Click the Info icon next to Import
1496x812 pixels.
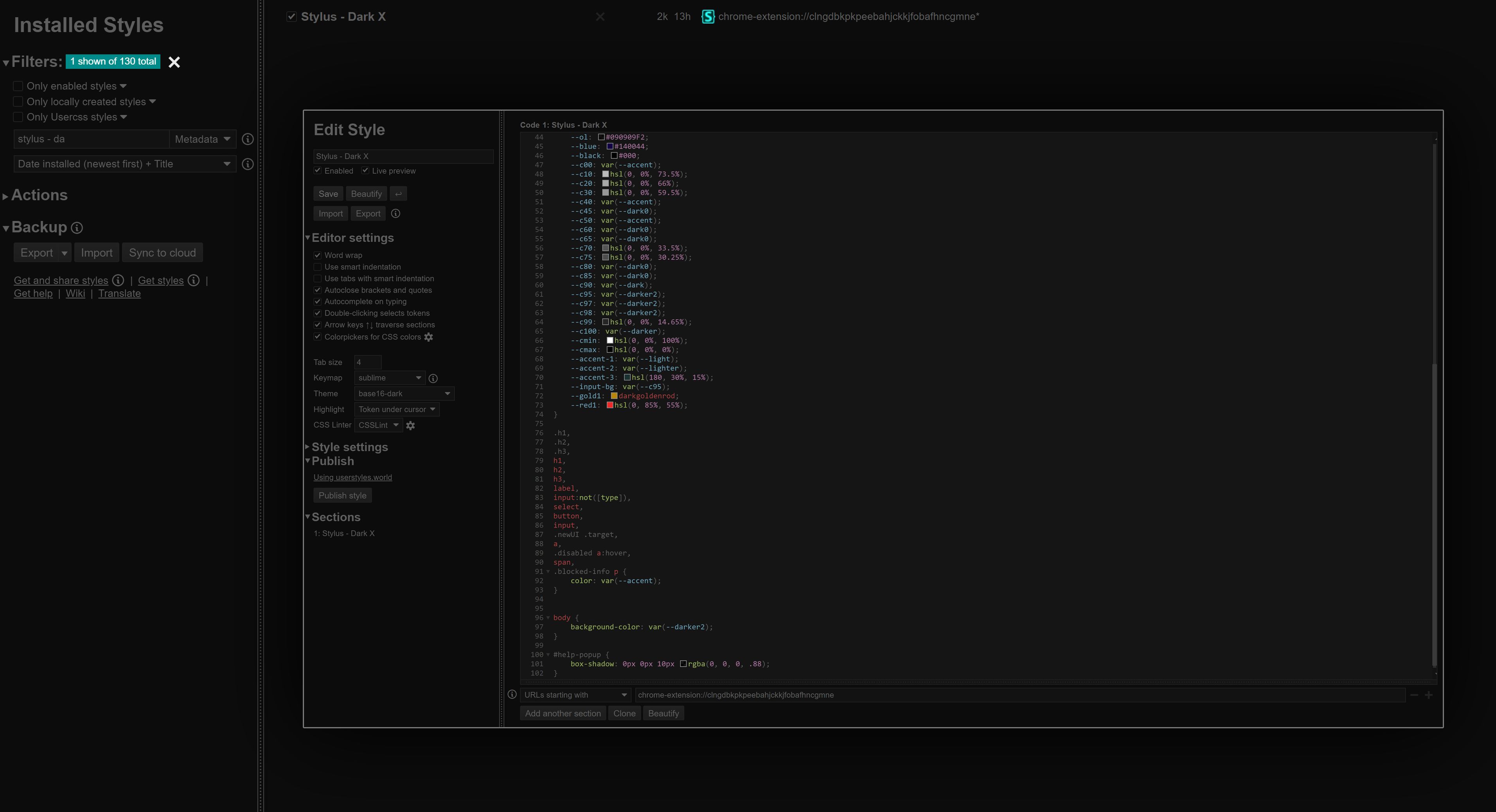(x=395, y=213)
